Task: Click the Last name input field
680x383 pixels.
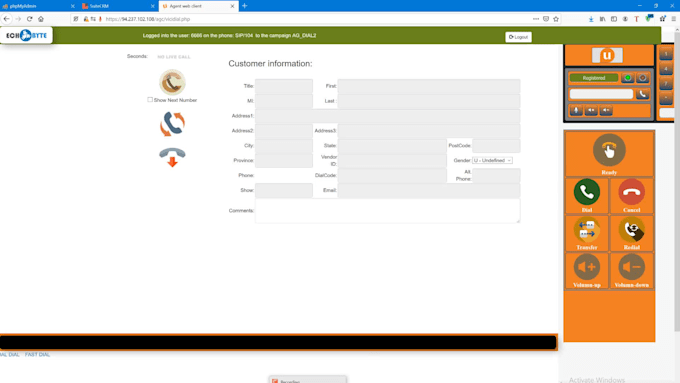Action: tap(429, 101)
